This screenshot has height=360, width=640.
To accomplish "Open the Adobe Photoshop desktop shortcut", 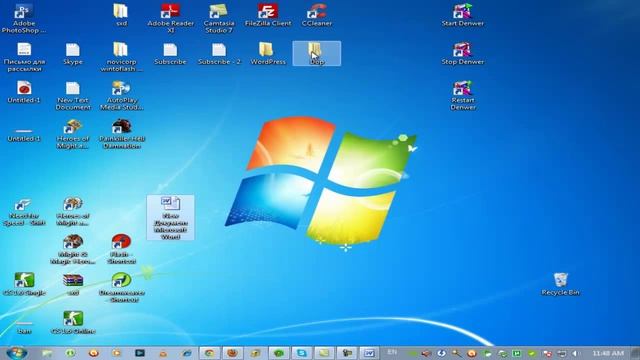I will click(x=24, y=18).
